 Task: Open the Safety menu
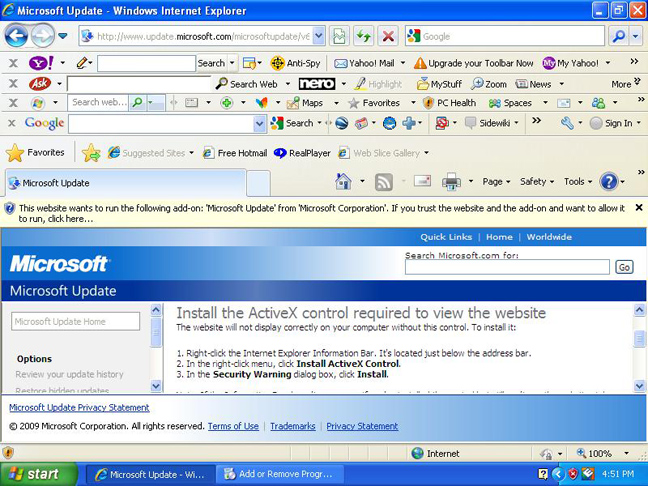(537, 181)
